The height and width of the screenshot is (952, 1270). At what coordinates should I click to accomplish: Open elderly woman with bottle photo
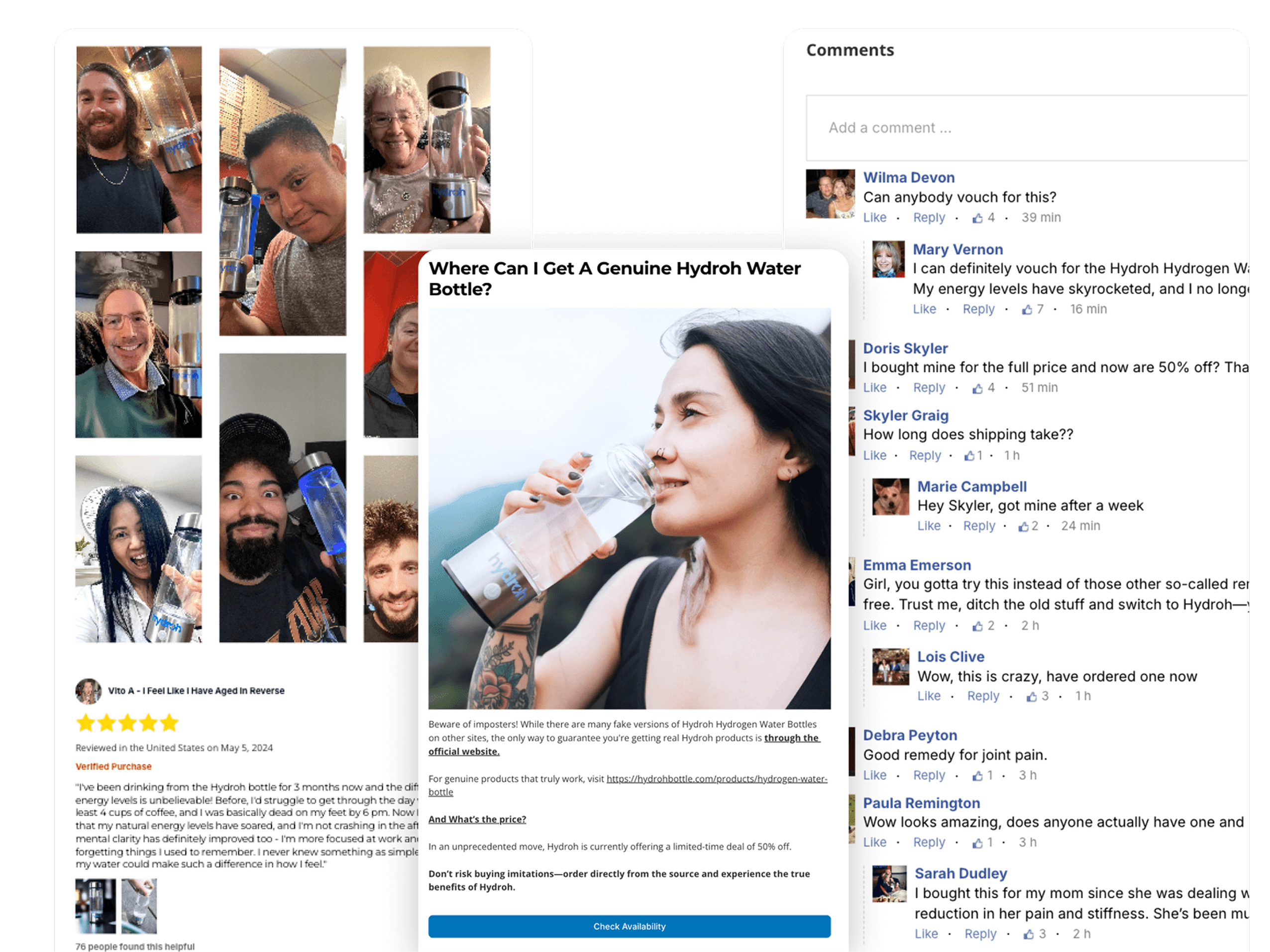tap(426, 140)
